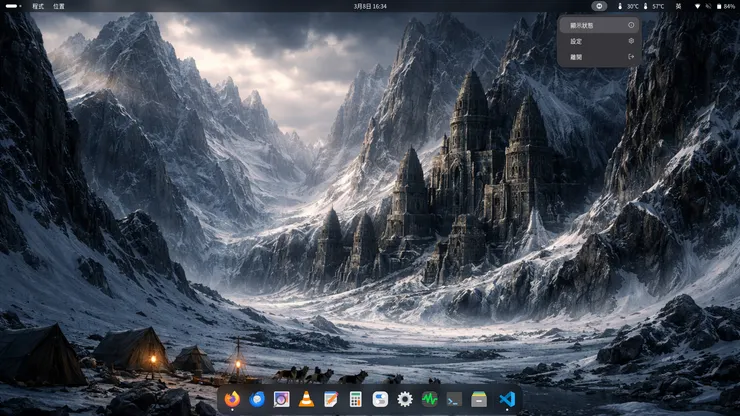
Task: Open the system menu via battery indicator
Action: coord(723,6)
